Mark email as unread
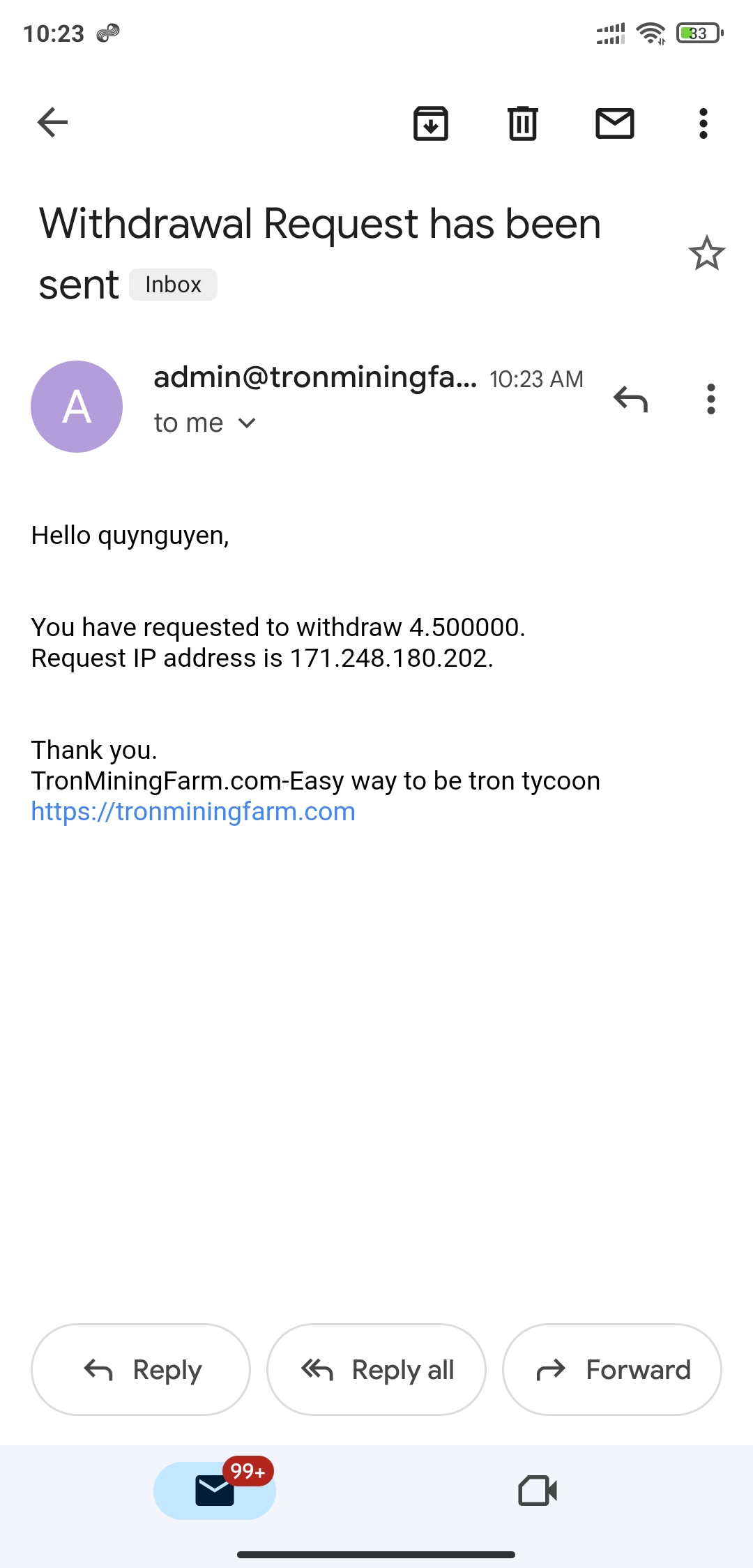Screen dimensions: 753x1568 pos(614,123)
